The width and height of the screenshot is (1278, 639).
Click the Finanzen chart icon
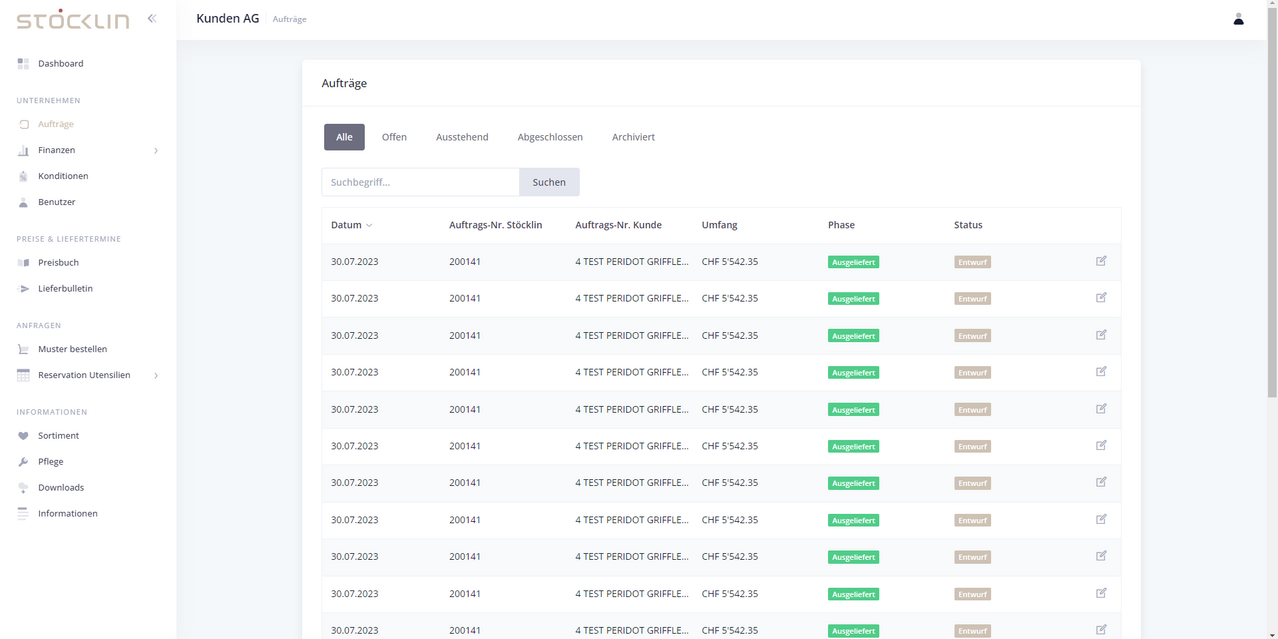tap(23, 150)
